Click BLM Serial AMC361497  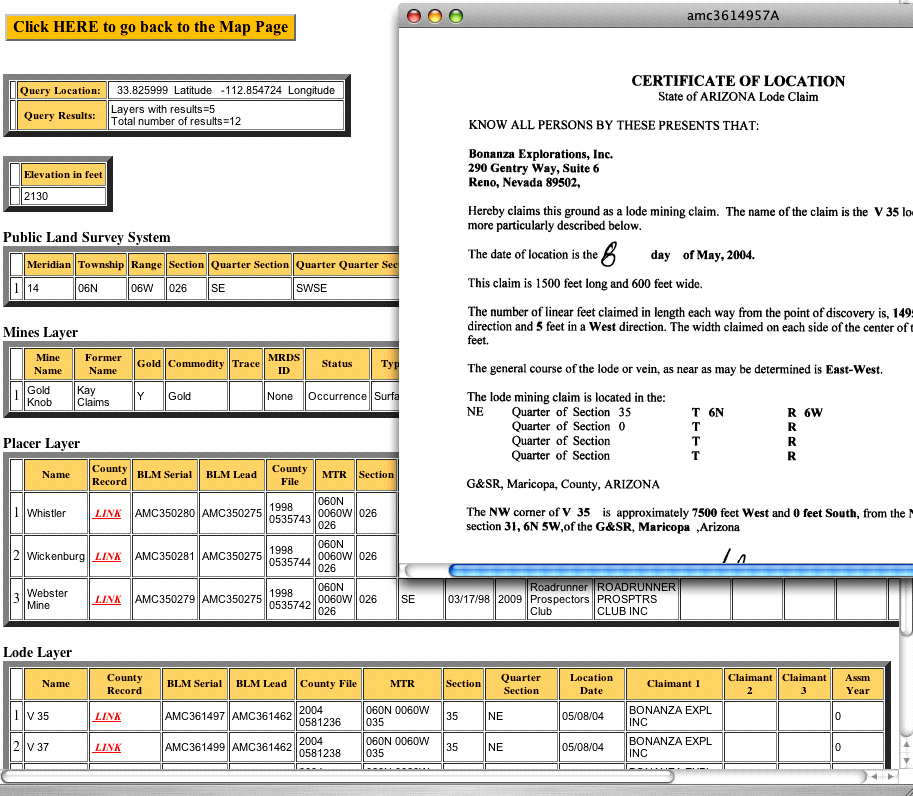[x=194, y=716]
